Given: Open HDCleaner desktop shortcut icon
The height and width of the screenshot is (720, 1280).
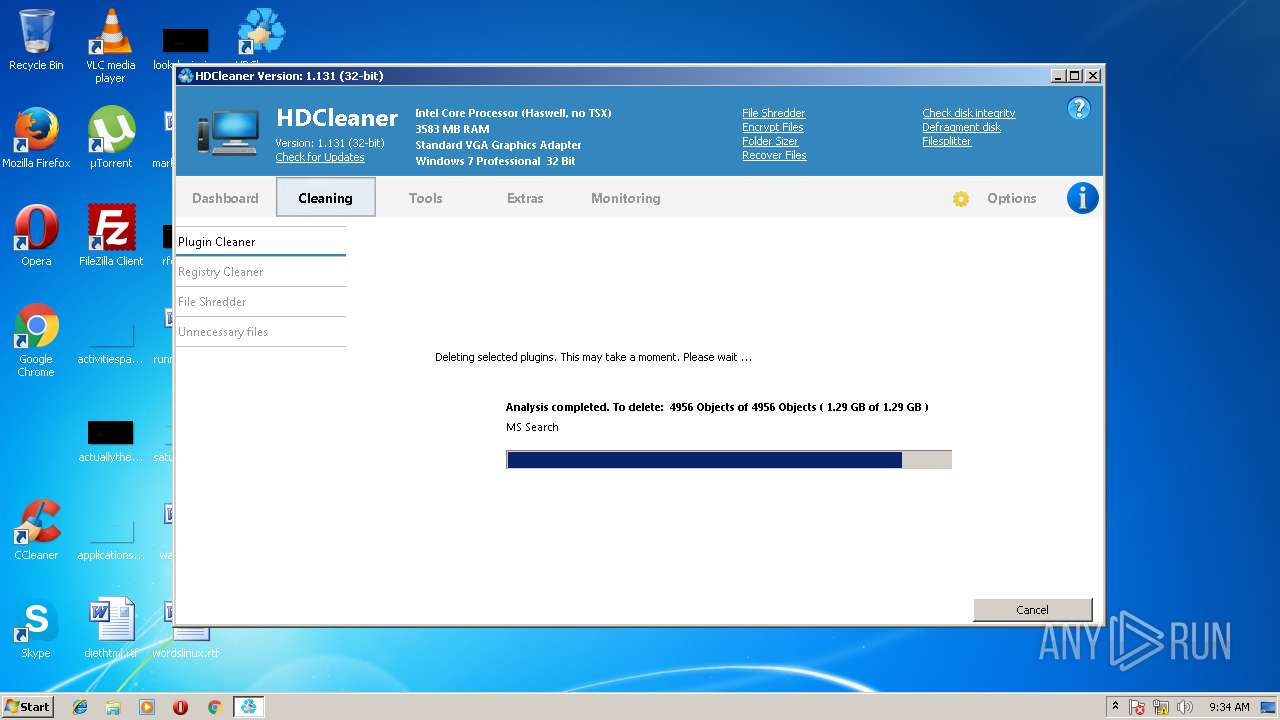Looking at the screenshot, I should (260, 35).
